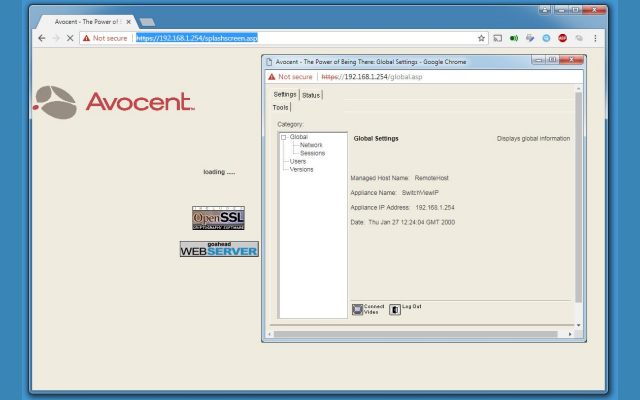Click the Appliance Name SwitchViewIP text
This screenshot has height=400, width=640.
[x=420, y=193]
